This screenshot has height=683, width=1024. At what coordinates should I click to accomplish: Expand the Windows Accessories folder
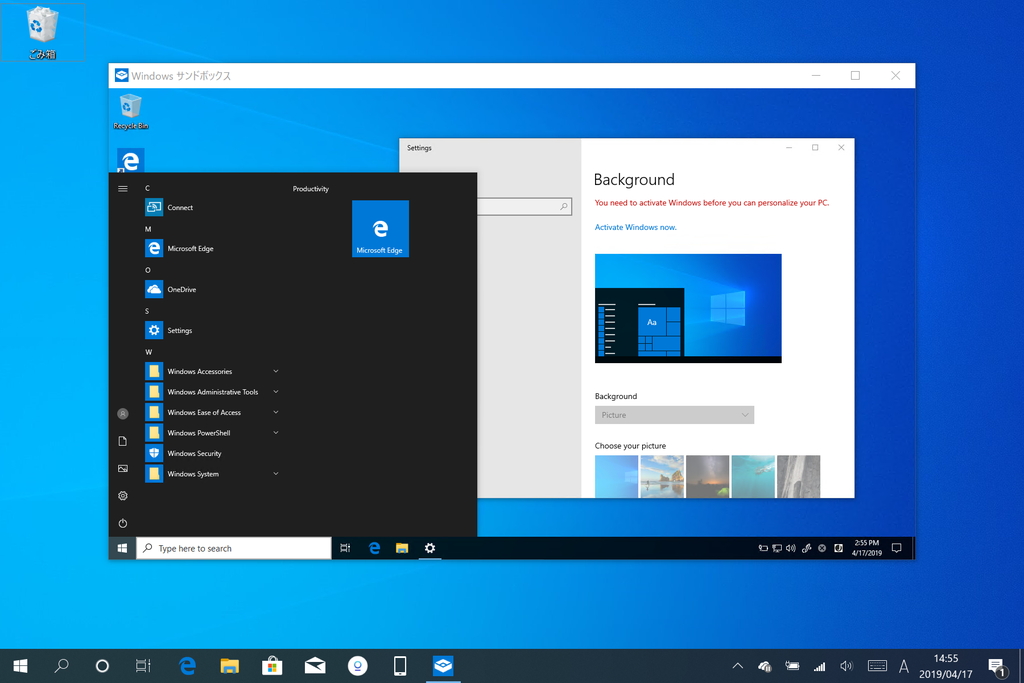pos(212,372)
